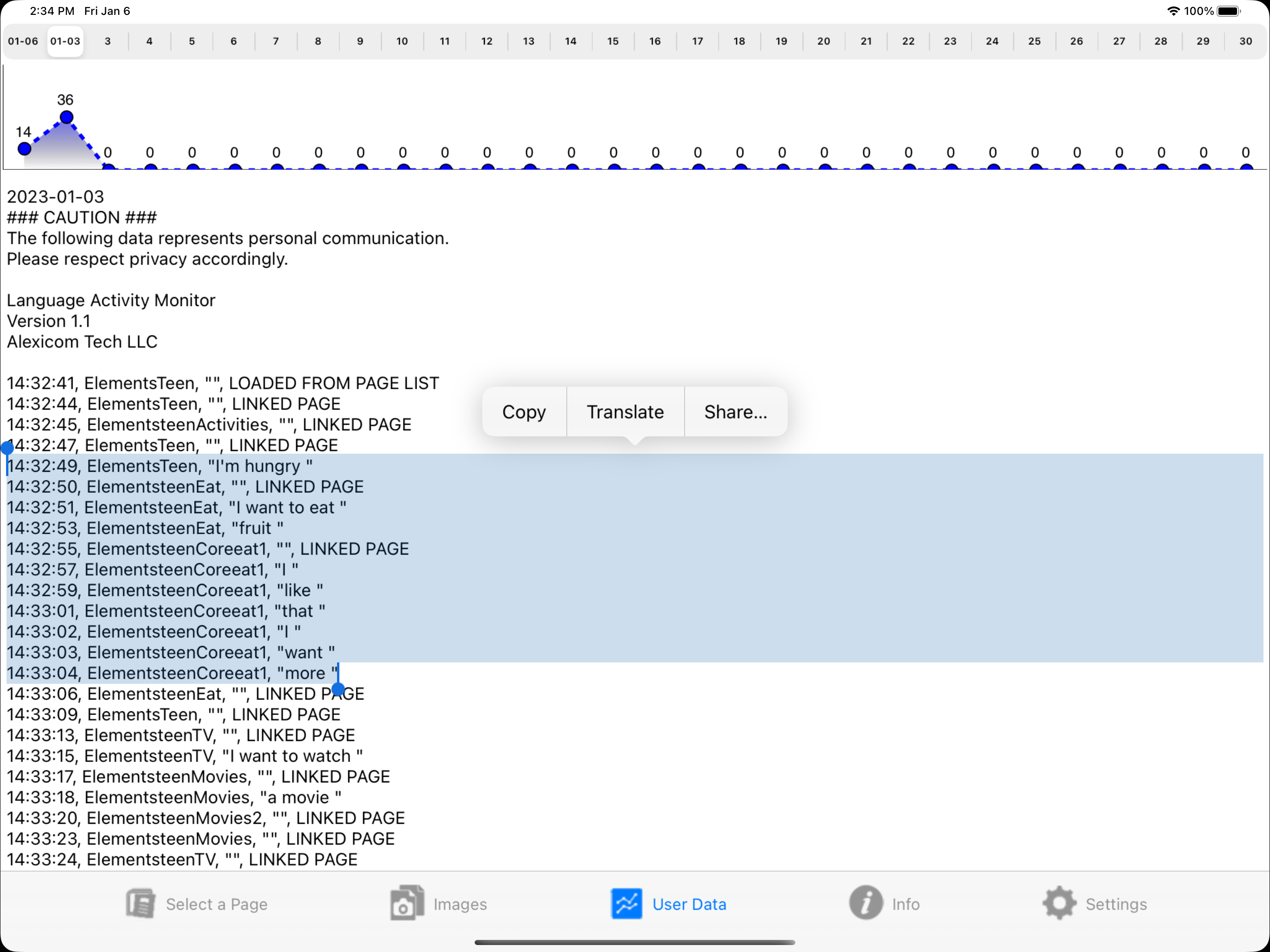Open the Images tab camera icon
This screenshot has height=952, width=1270.
406,903
